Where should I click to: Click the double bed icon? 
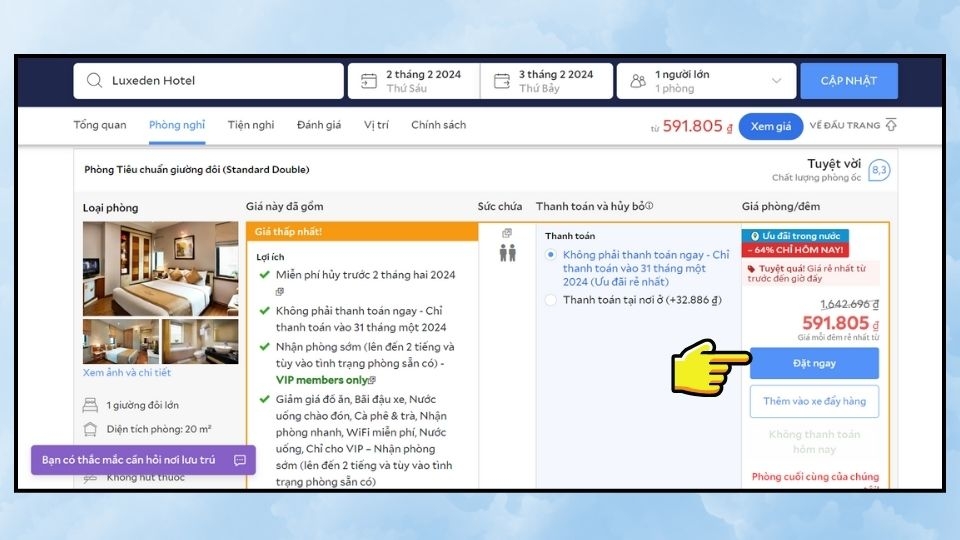pyautogui.click(x=90, y=405)
